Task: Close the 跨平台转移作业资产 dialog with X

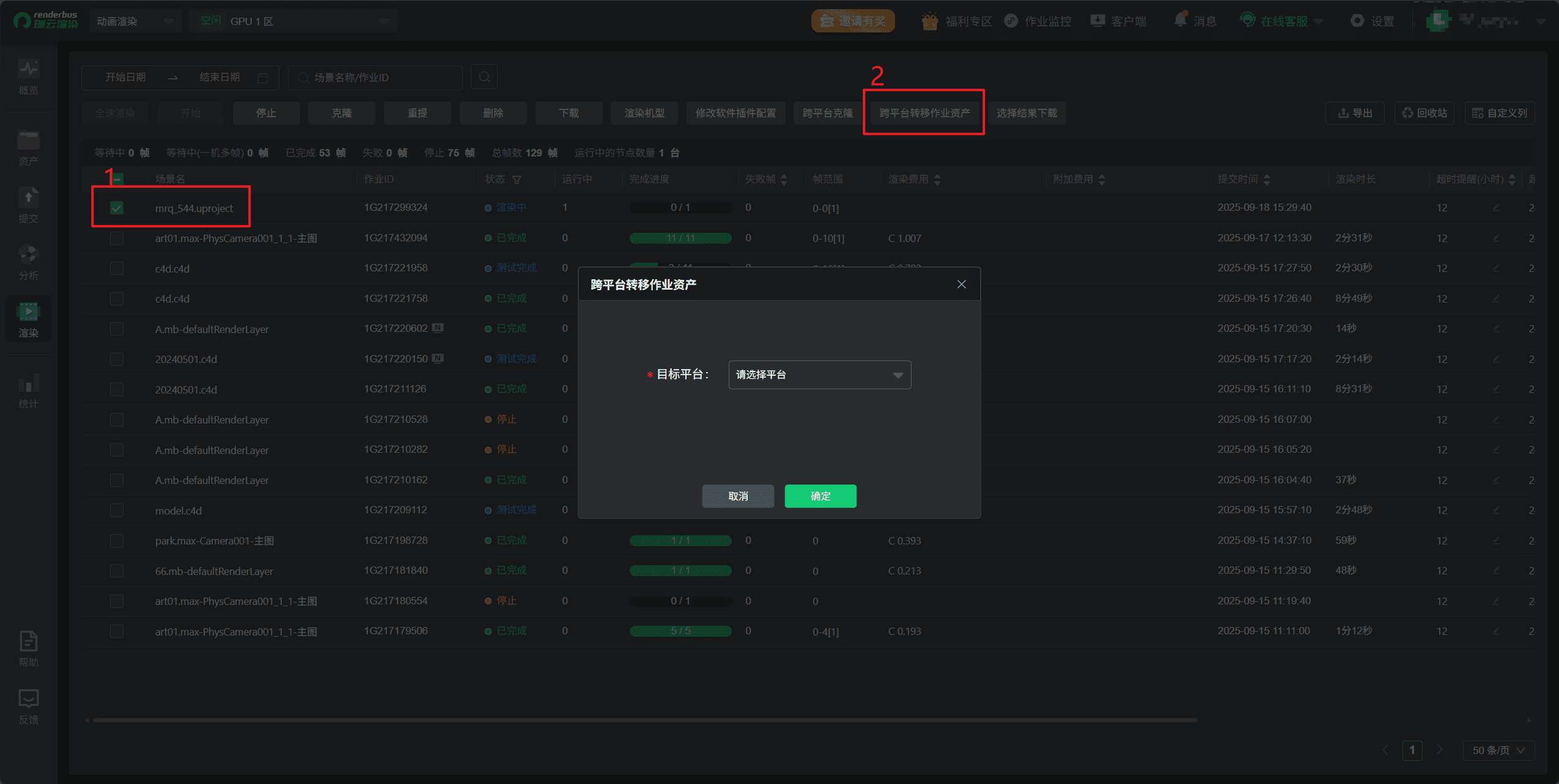Action: pos(962,284)
